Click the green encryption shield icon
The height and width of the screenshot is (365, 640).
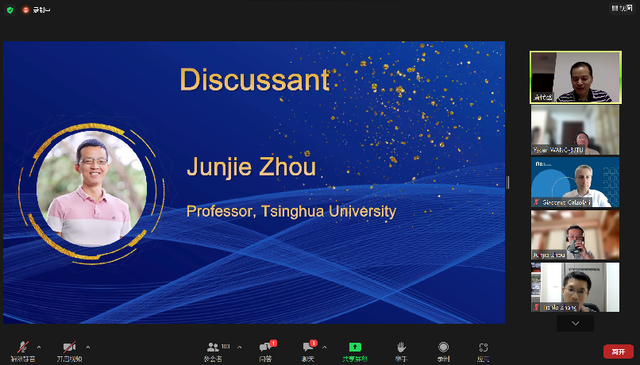coord(10,10)
